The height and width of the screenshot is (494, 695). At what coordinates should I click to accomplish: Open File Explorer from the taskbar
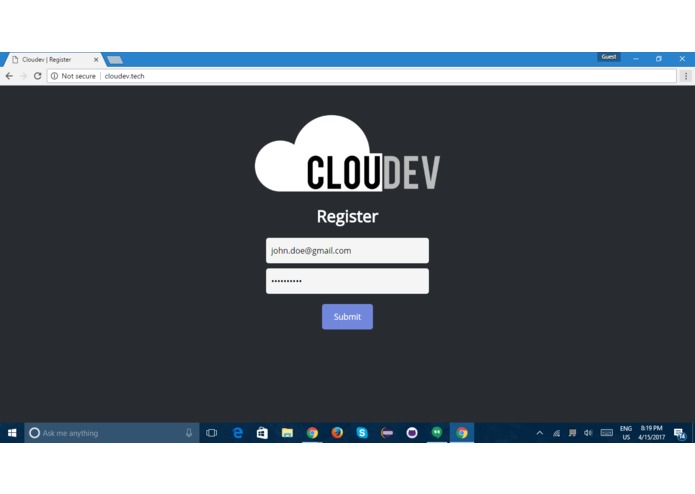(287, 433)
